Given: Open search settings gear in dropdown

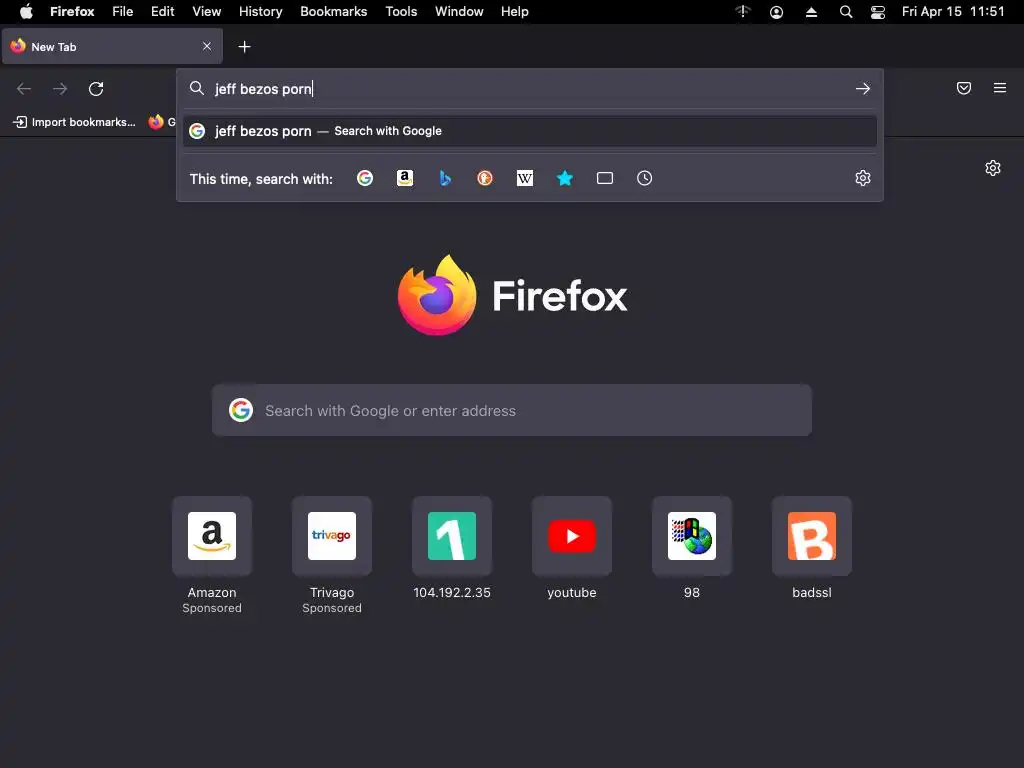Looking at the screenshot, I should [x=863, y=178].
